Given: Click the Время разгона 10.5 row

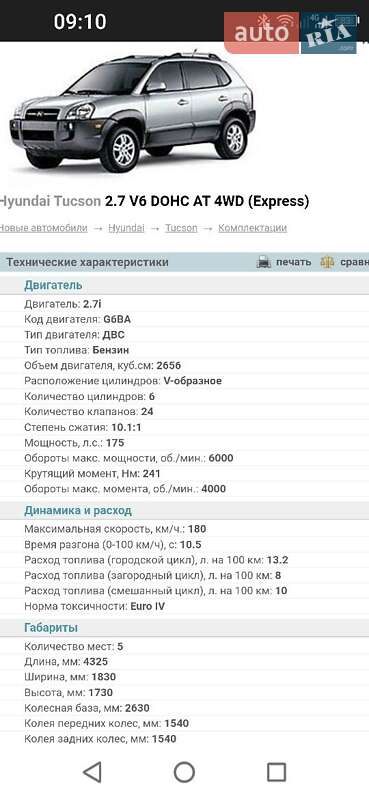Looking at the screenshot, I should (184, 544).
